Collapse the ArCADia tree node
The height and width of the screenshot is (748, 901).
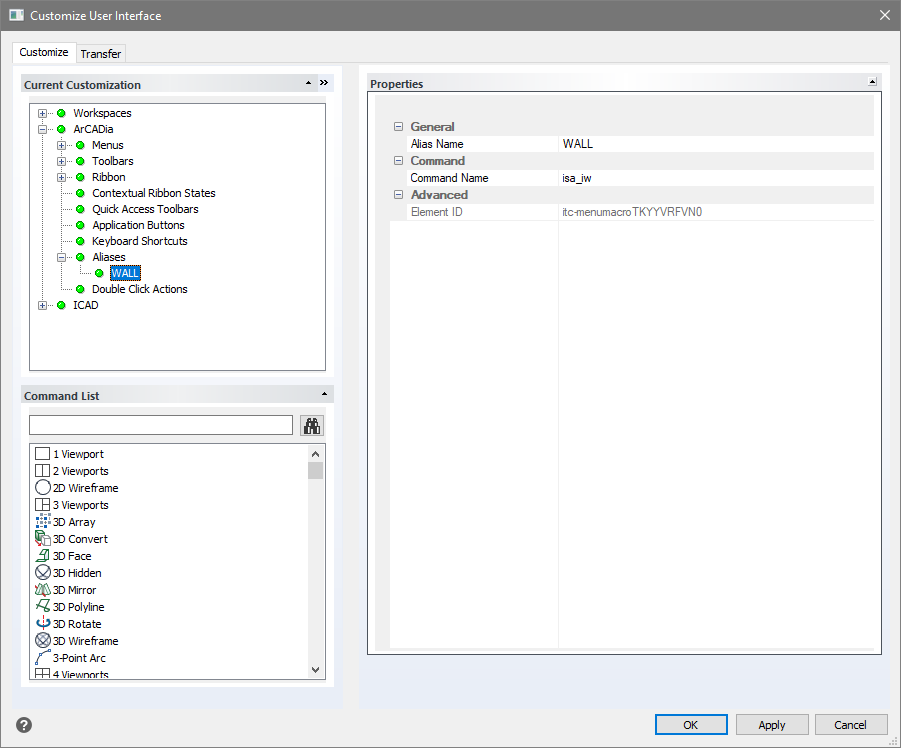tap(42, 129)
